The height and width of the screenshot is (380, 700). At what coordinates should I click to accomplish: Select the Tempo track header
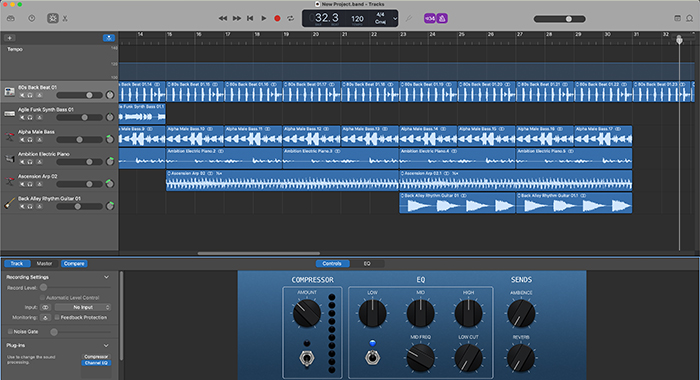(59, 63)
